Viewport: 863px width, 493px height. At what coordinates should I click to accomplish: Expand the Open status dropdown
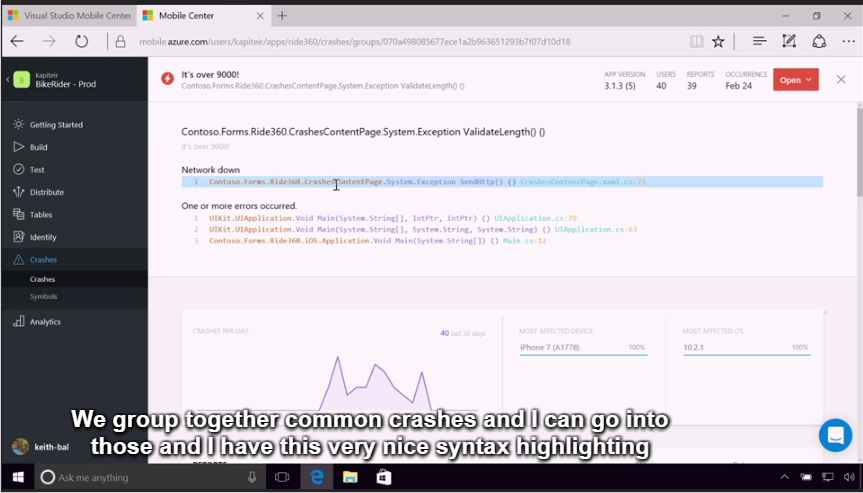coord(795,80)
